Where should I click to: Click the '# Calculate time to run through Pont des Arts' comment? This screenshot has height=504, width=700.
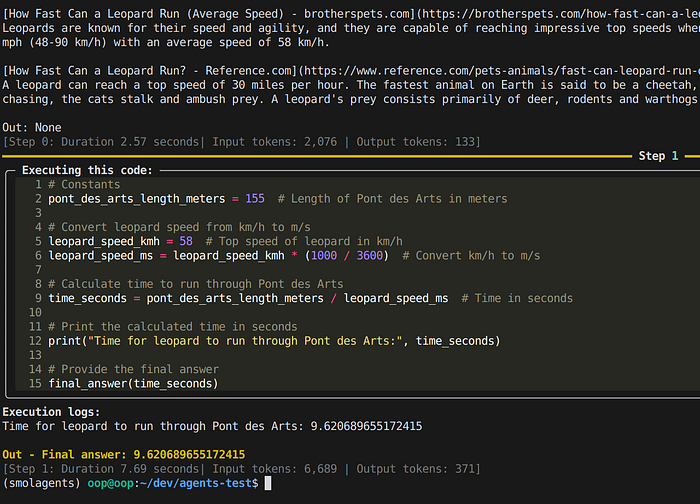(196, 284)
